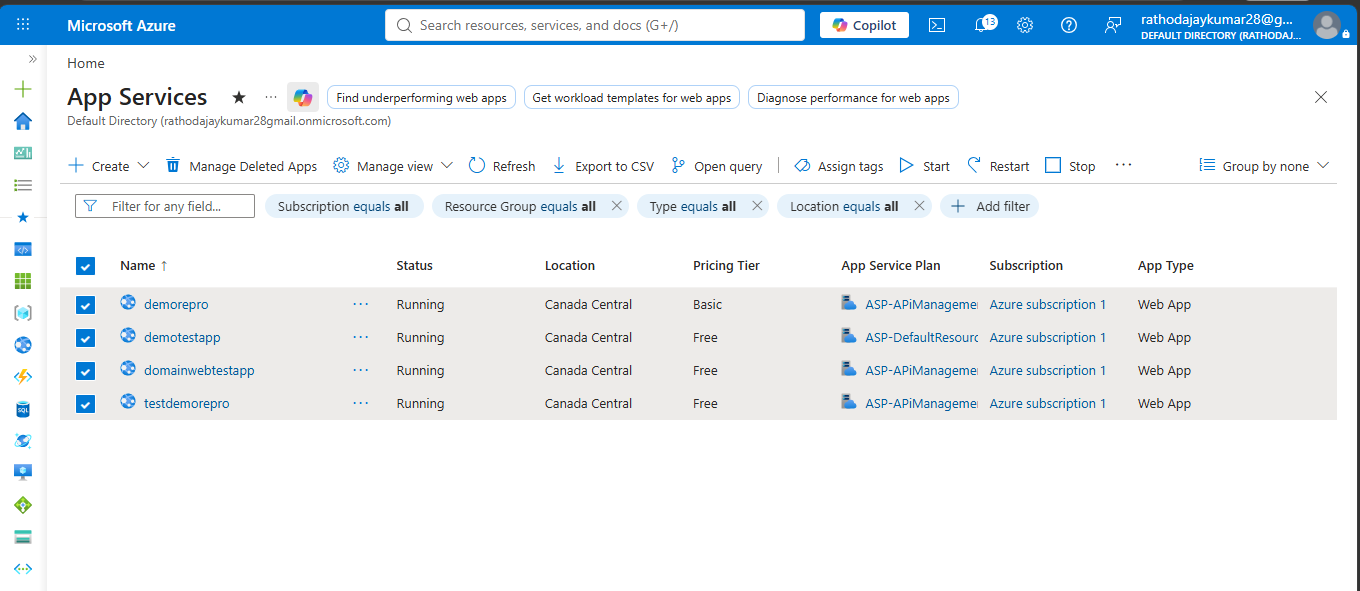Open Resource groups cube icon in sidebar

[23, 313]
